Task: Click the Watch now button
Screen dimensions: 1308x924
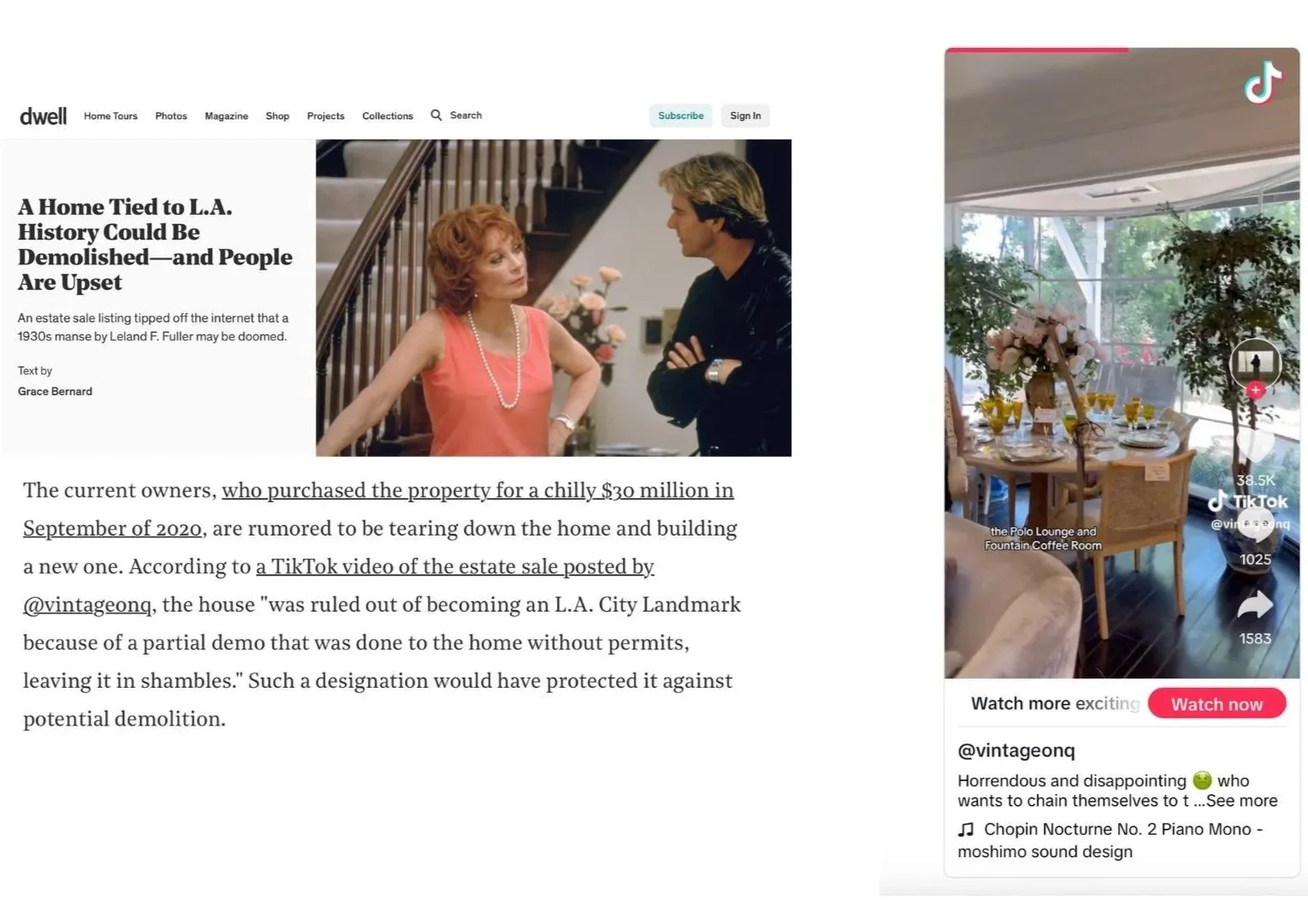Action: click(x=1216, y=703)
